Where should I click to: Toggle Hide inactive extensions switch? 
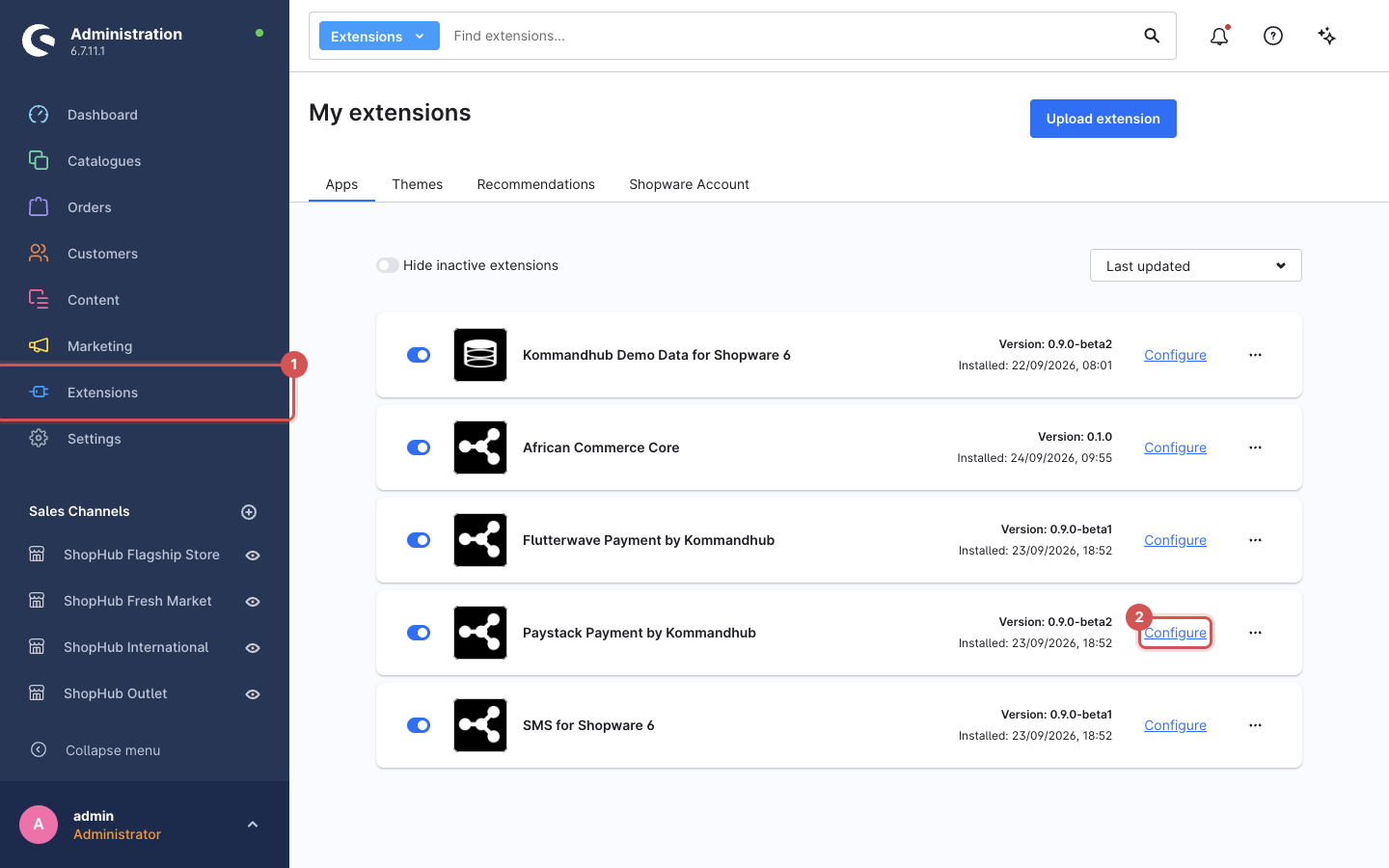click(x=388, y=265)
